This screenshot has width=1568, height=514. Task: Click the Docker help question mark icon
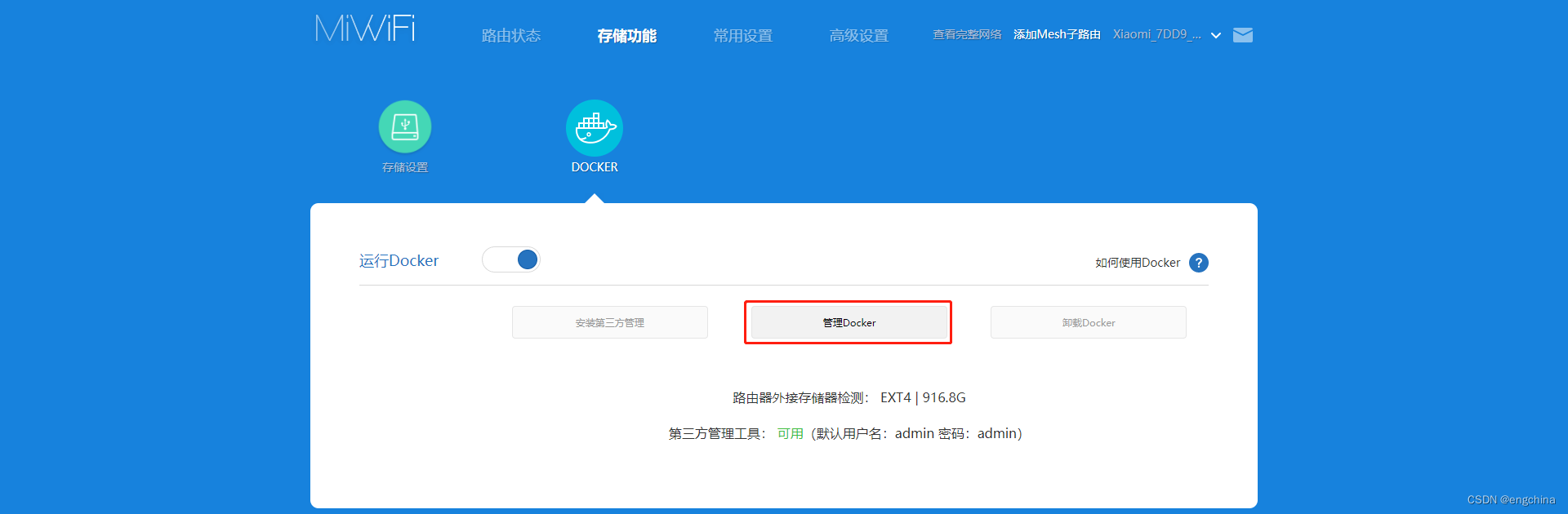[x=1199, y=263]
